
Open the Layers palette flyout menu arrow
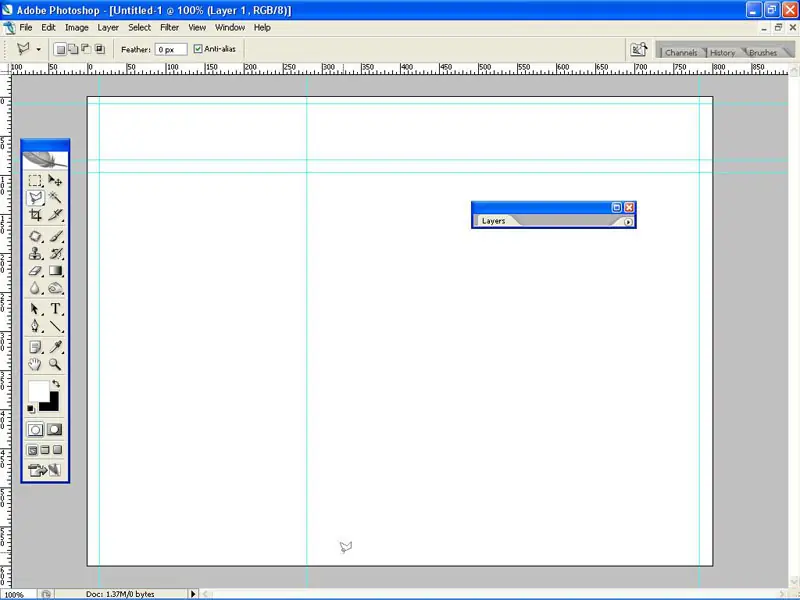pos(628,222)
